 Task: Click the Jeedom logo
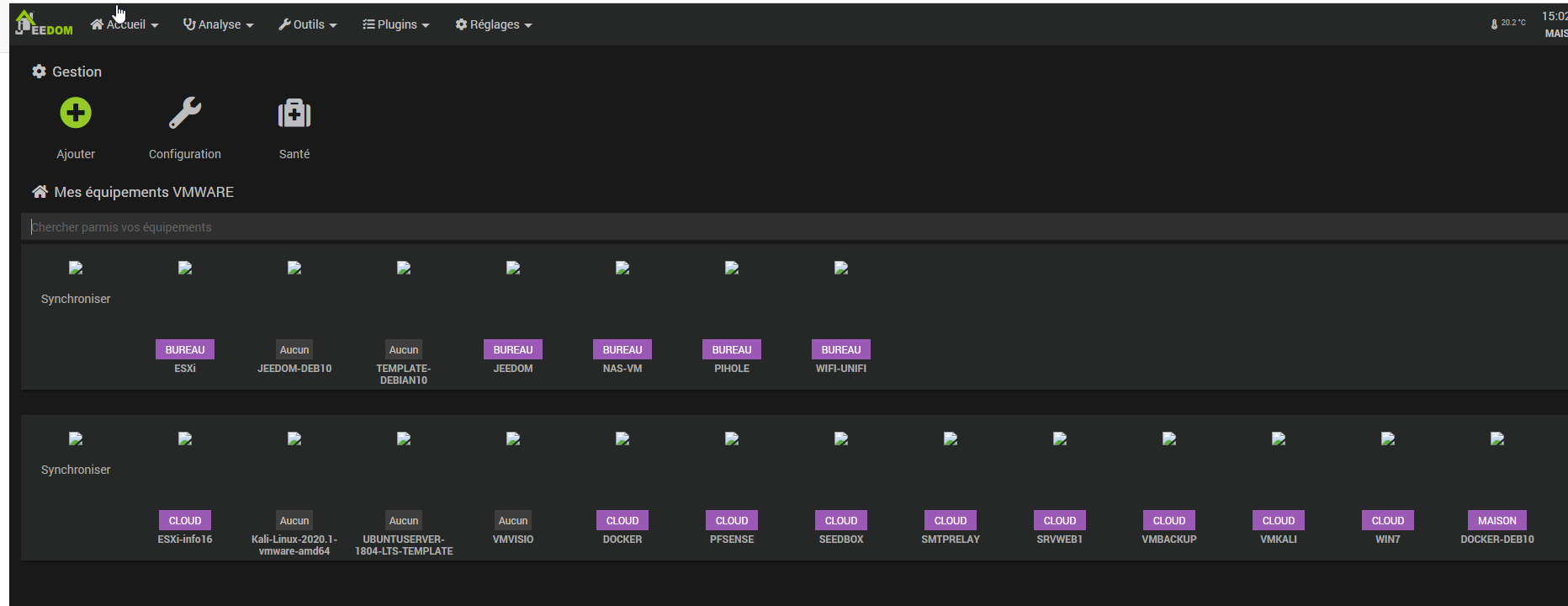click(x=44, y=24)
